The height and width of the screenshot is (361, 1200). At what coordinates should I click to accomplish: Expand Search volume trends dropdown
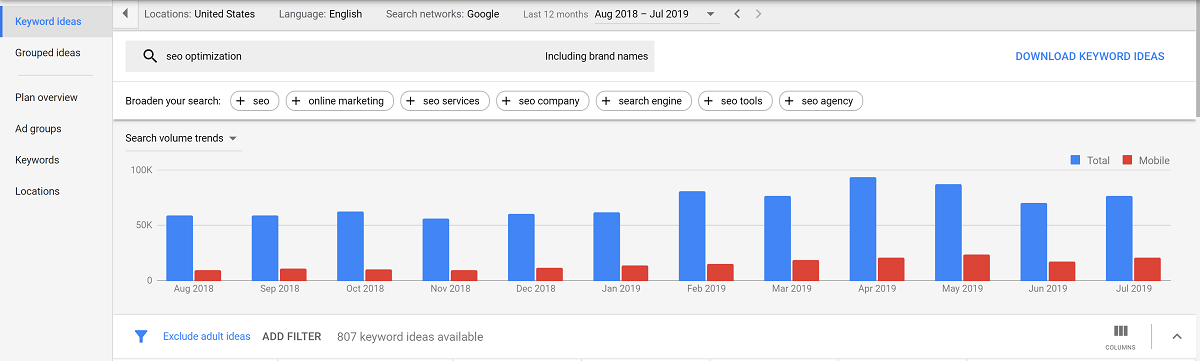(x=181, y=138)
